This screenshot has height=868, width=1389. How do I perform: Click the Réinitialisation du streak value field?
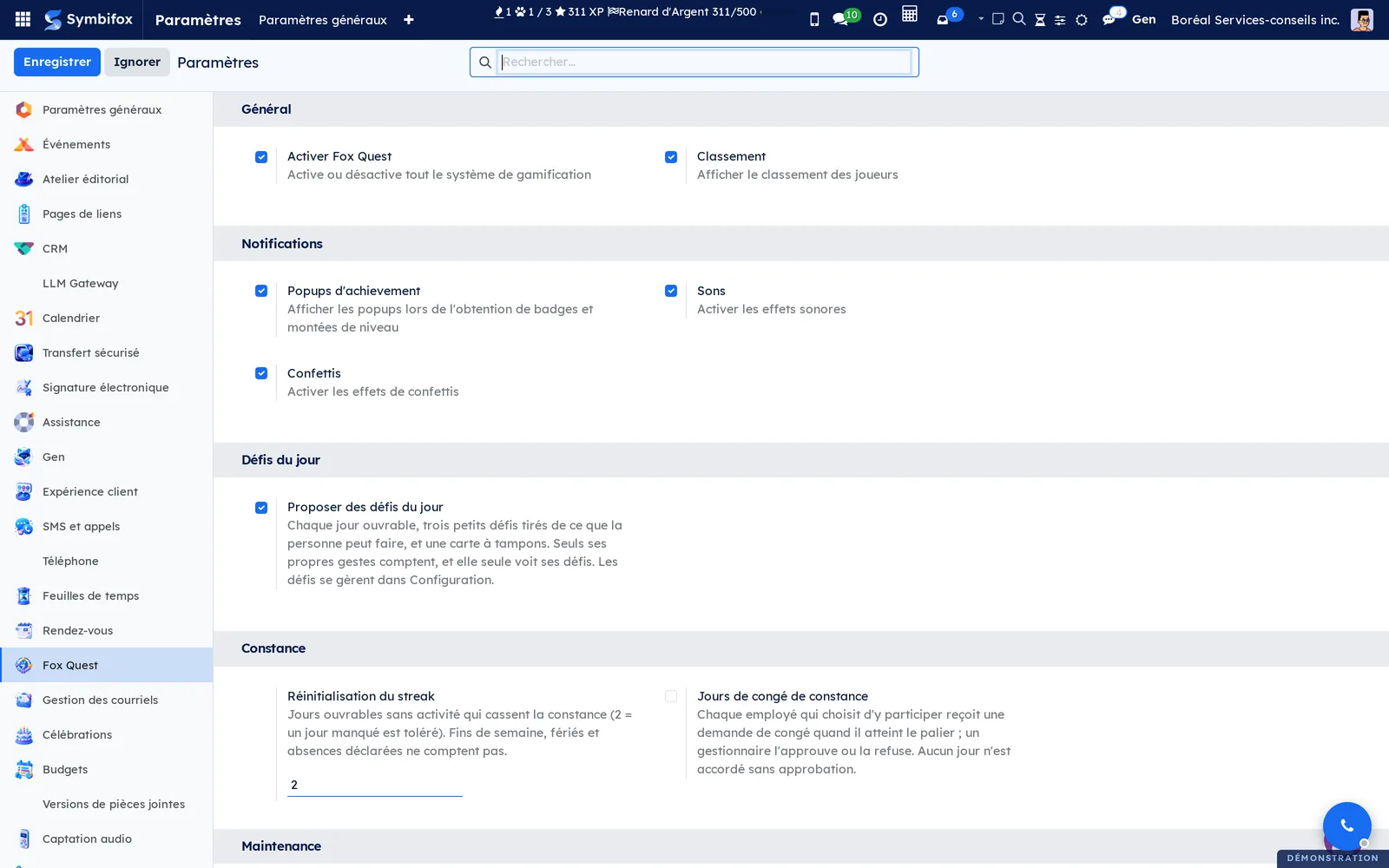tap(375, 785)
